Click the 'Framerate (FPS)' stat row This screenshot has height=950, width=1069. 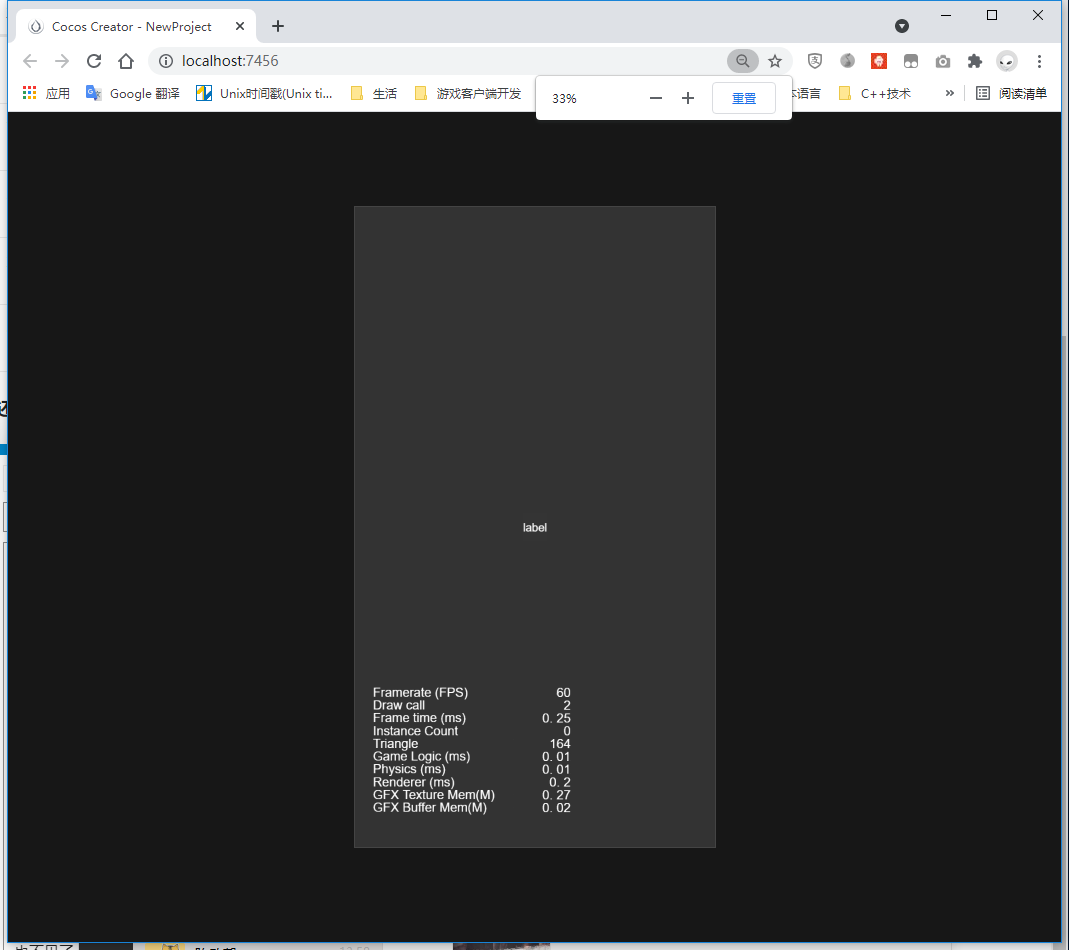[x=471, y=693]
